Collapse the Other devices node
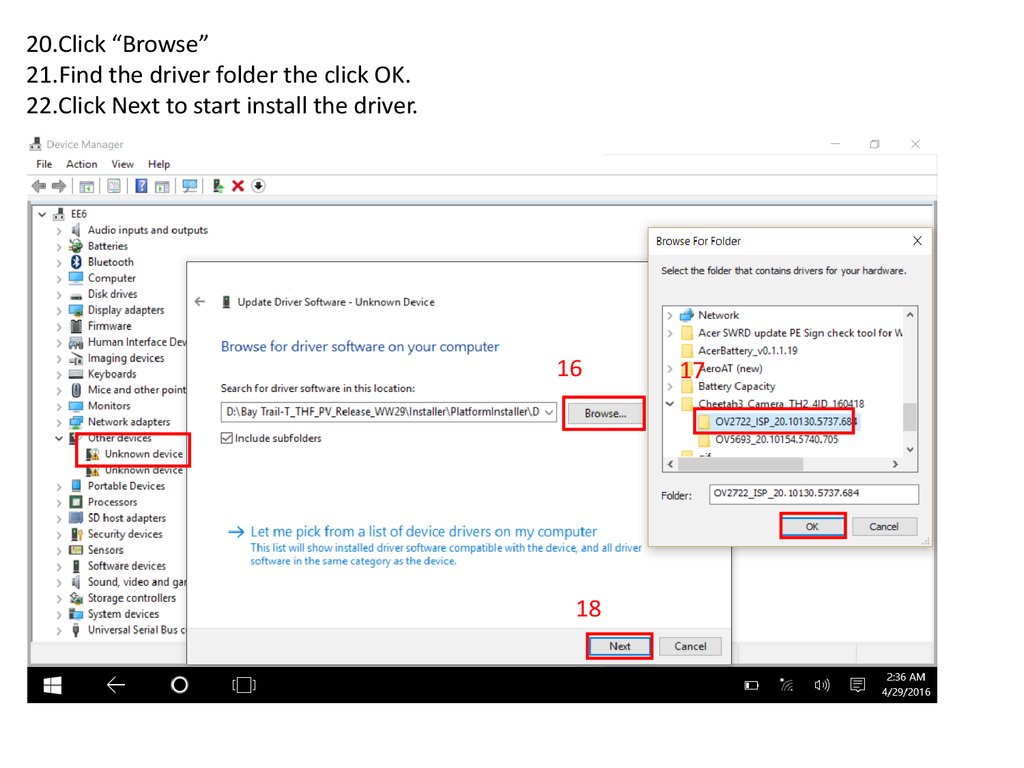This screenshot has width=1024, height=768. (59, 438)
